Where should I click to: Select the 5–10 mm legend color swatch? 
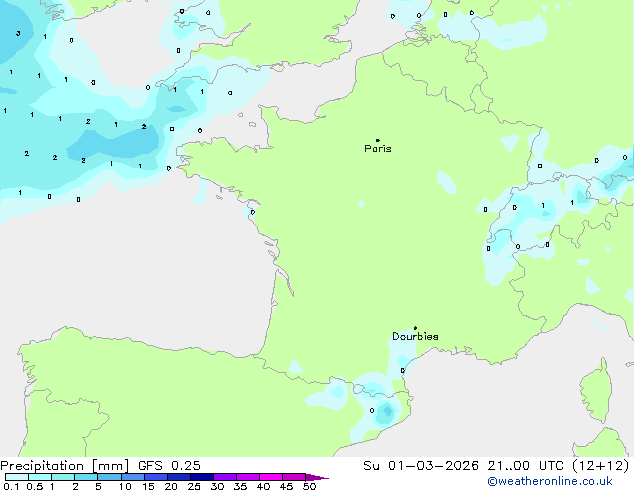[109, 477]
